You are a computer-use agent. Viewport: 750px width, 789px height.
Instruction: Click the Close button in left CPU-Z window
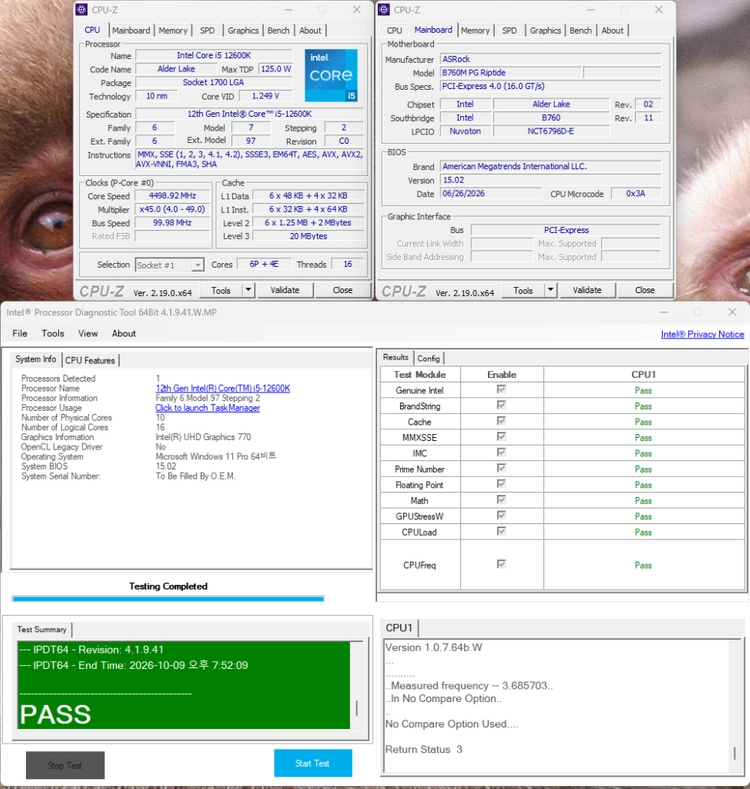[342, 290]
